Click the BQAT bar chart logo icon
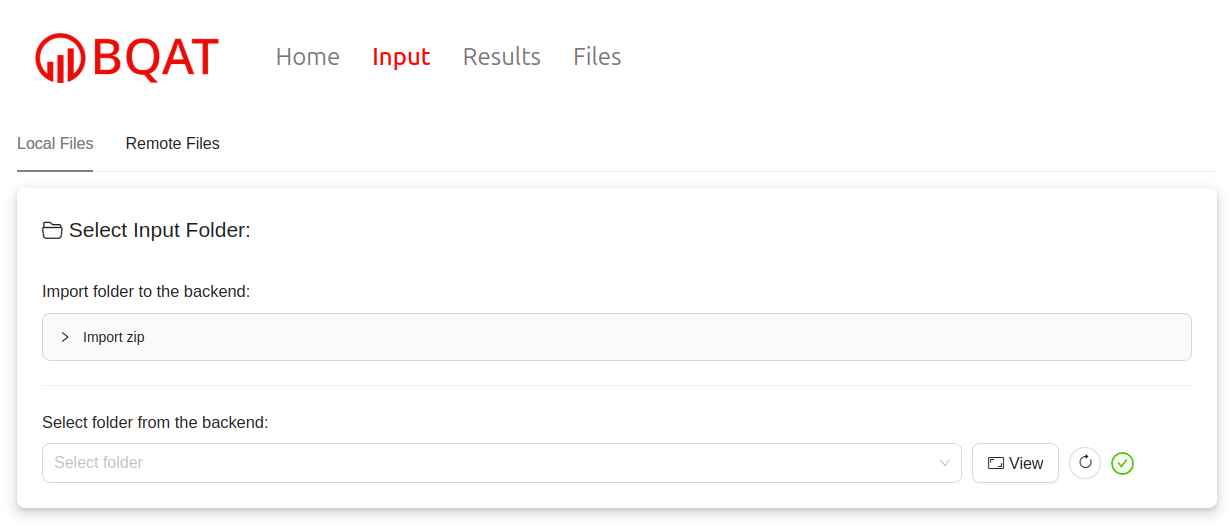The image size is (1232, 527). 60,58
